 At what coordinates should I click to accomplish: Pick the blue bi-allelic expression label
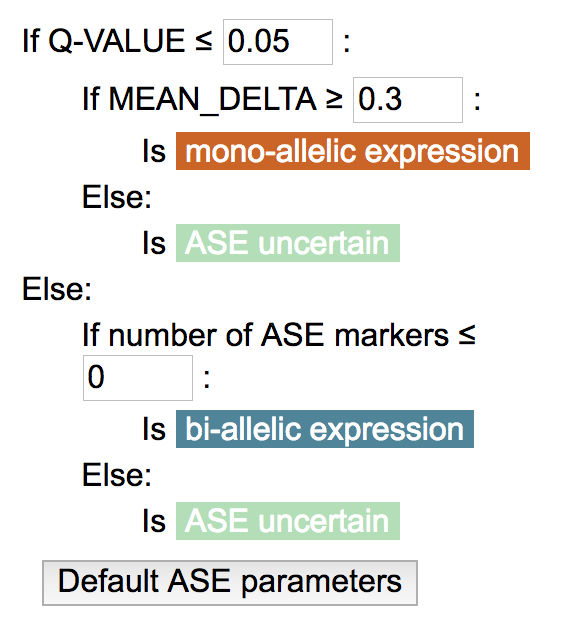pos(325,429)
